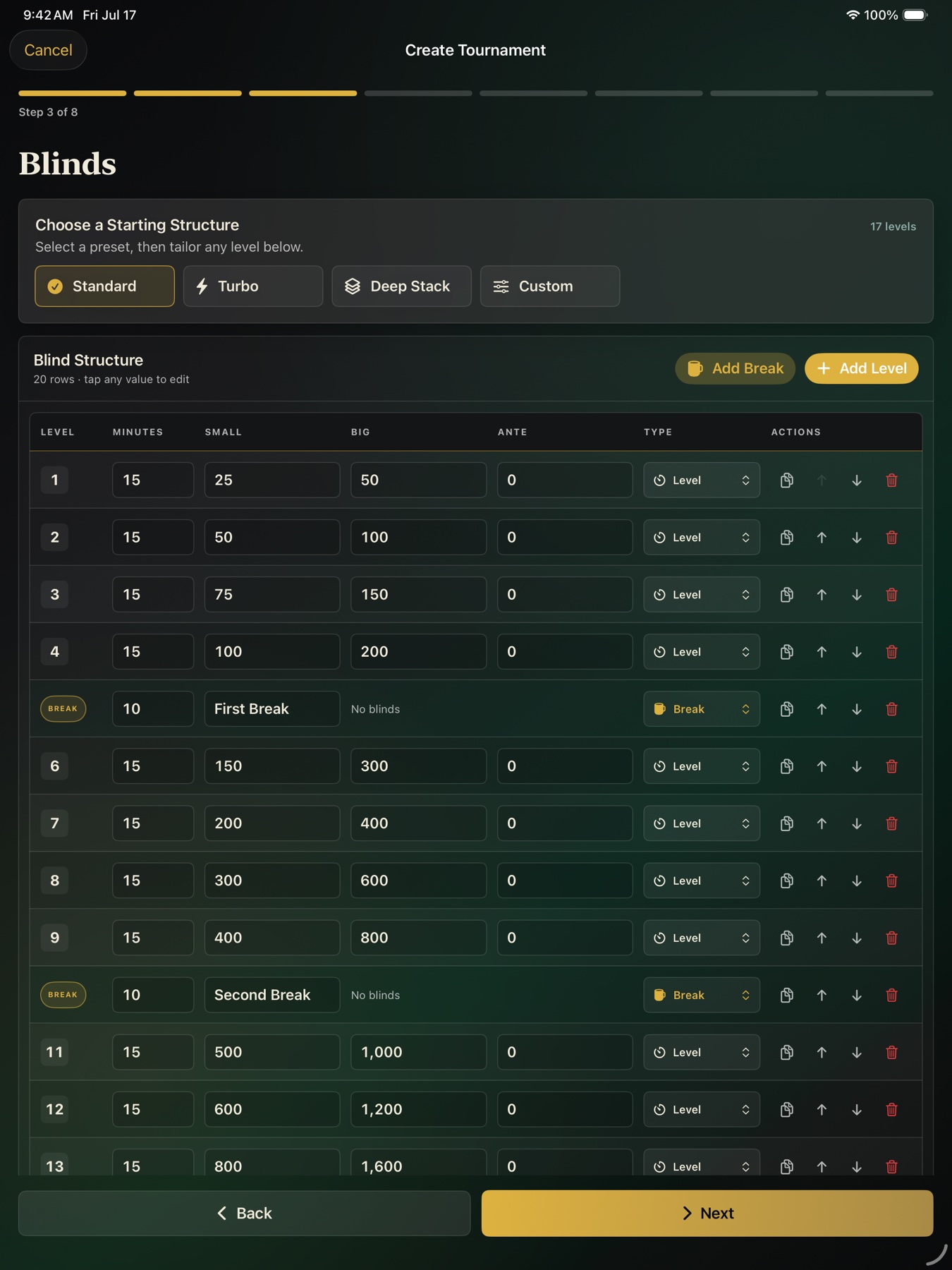
Task: Duplicate level 7 row
Action: [x=787, y=823]
